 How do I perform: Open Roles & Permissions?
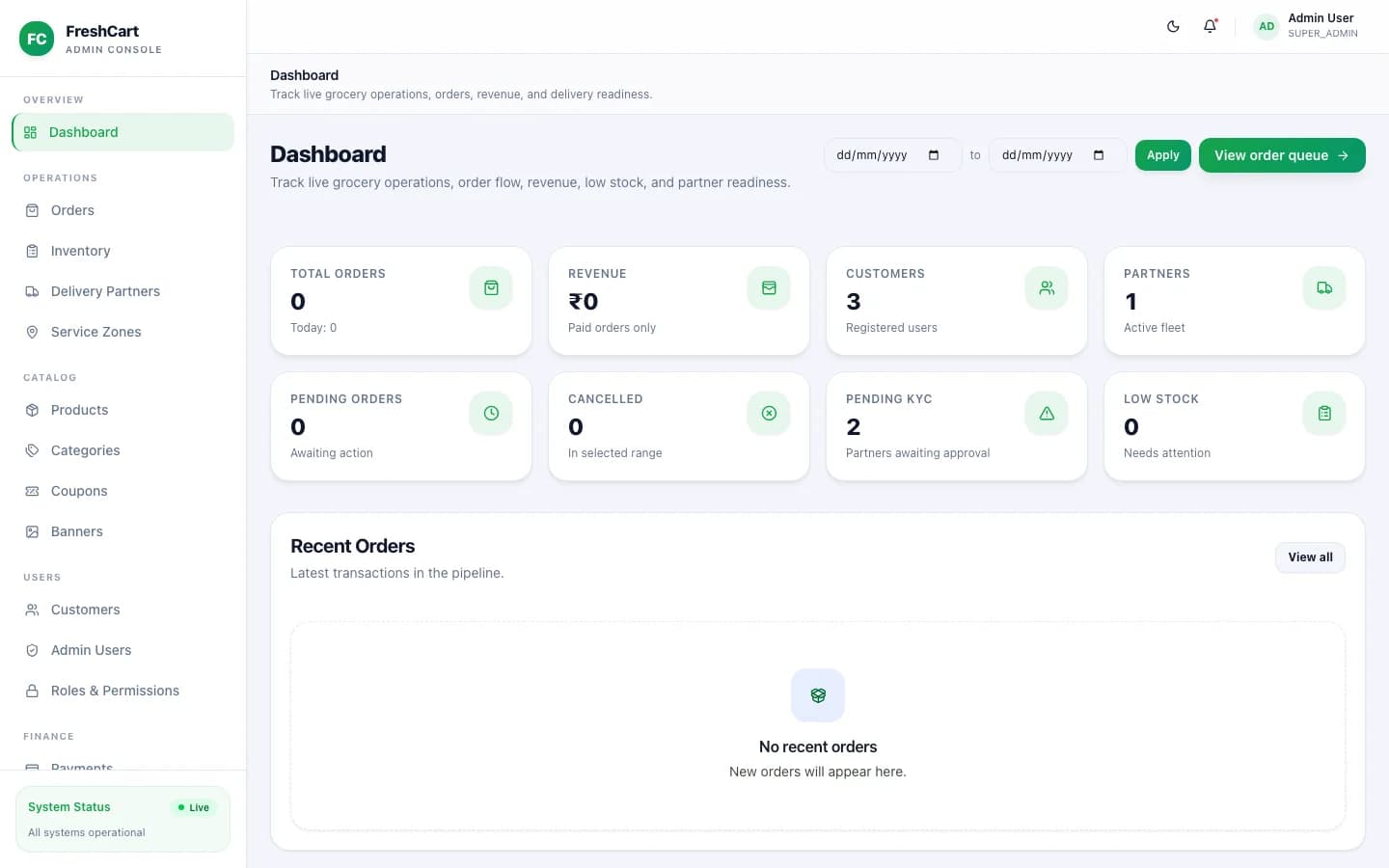(123, 691)
